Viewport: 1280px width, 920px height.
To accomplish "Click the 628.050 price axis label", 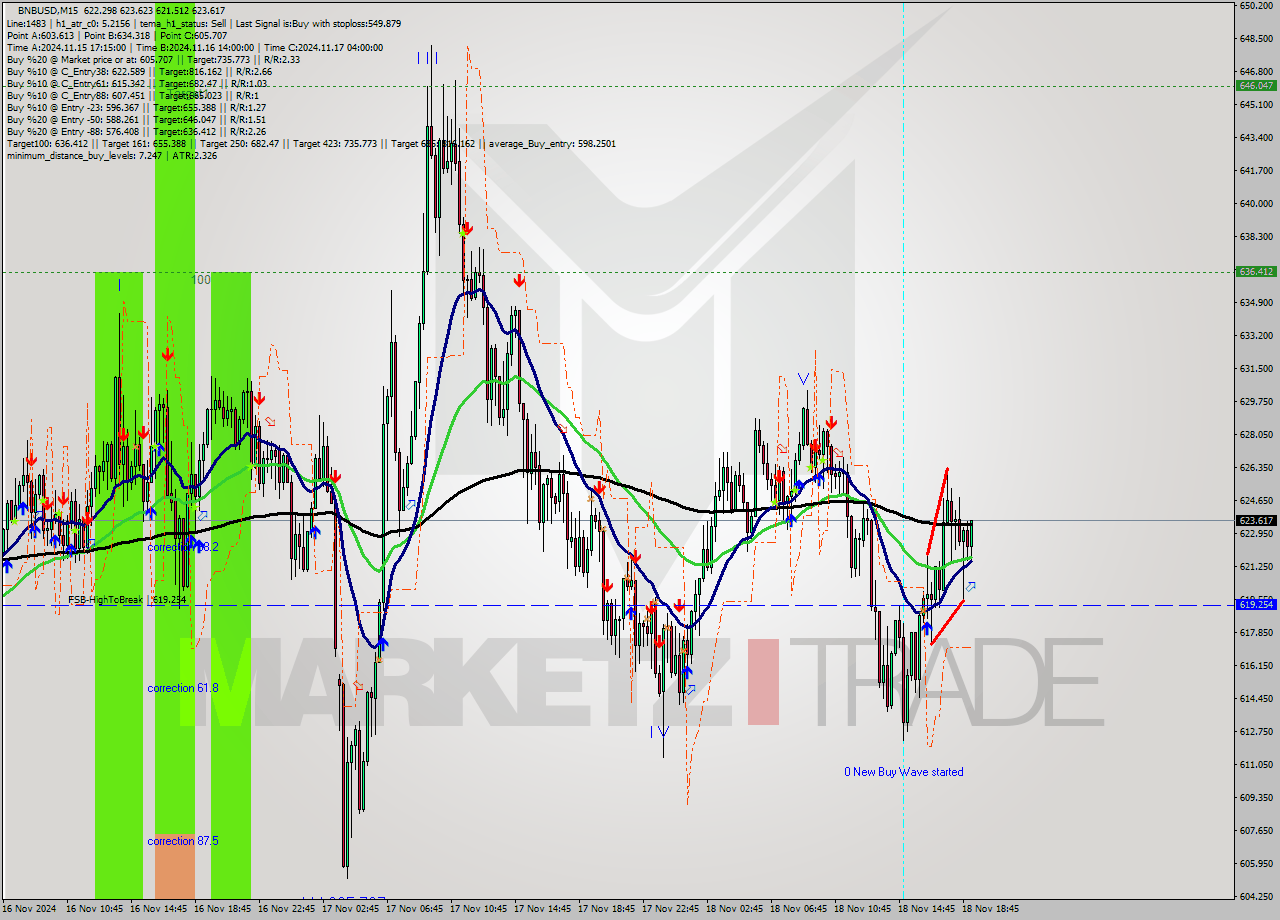I will [x=1256, y=435].
